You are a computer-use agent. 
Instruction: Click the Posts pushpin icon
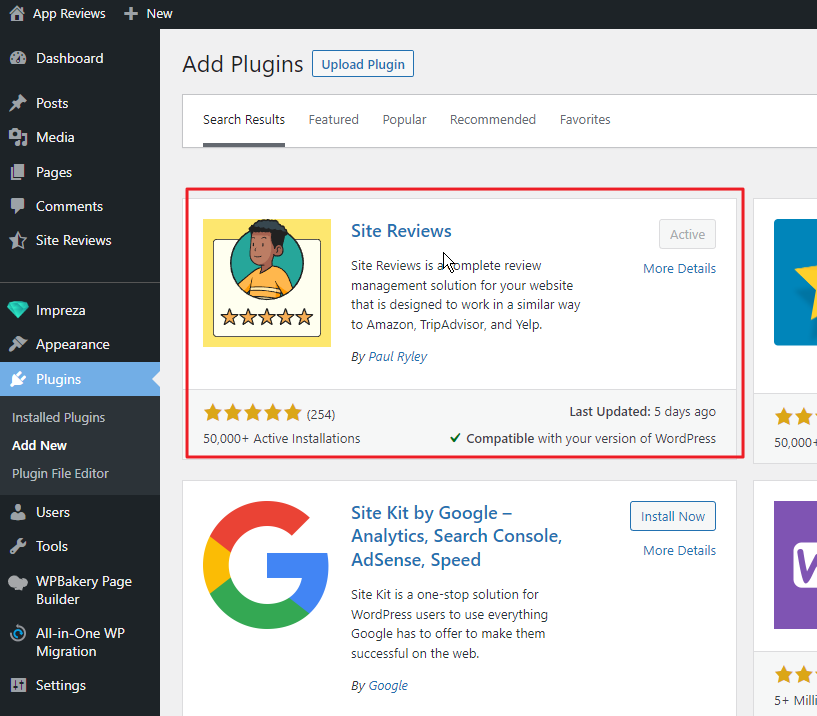tap(18, 103)
